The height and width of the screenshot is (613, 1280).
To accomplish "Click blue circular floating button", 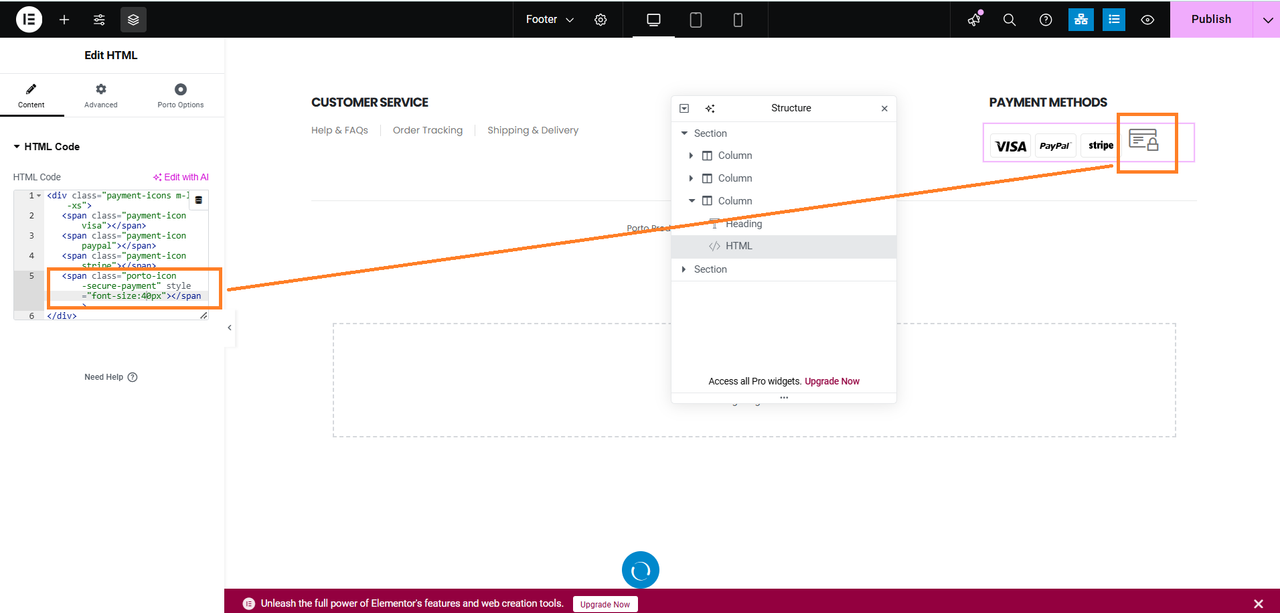I will (x=641, y=570).
